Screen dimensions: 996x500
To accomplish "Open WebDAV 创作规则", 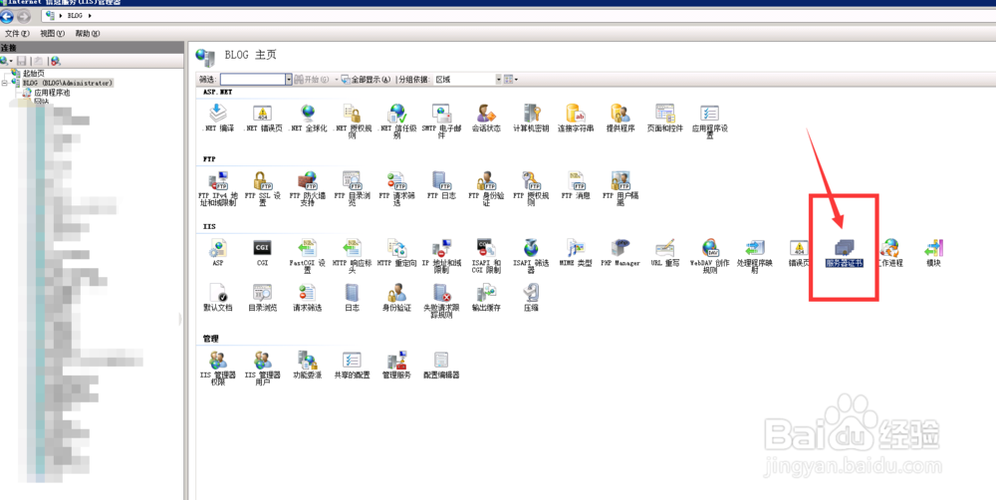I will click(x=710, y=256).
